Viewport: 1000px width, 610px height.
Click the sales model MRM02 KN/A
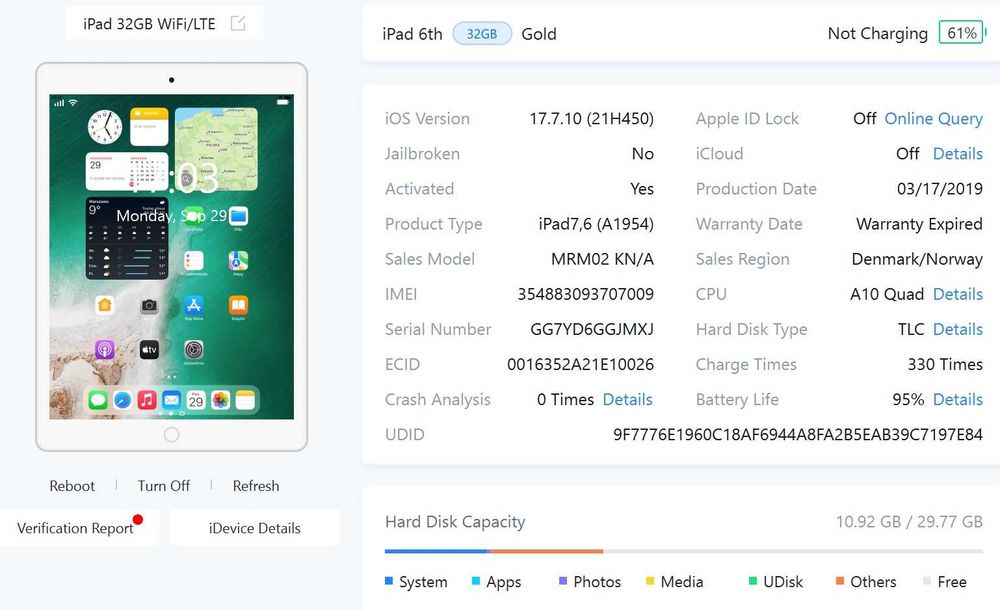point(603,259)
